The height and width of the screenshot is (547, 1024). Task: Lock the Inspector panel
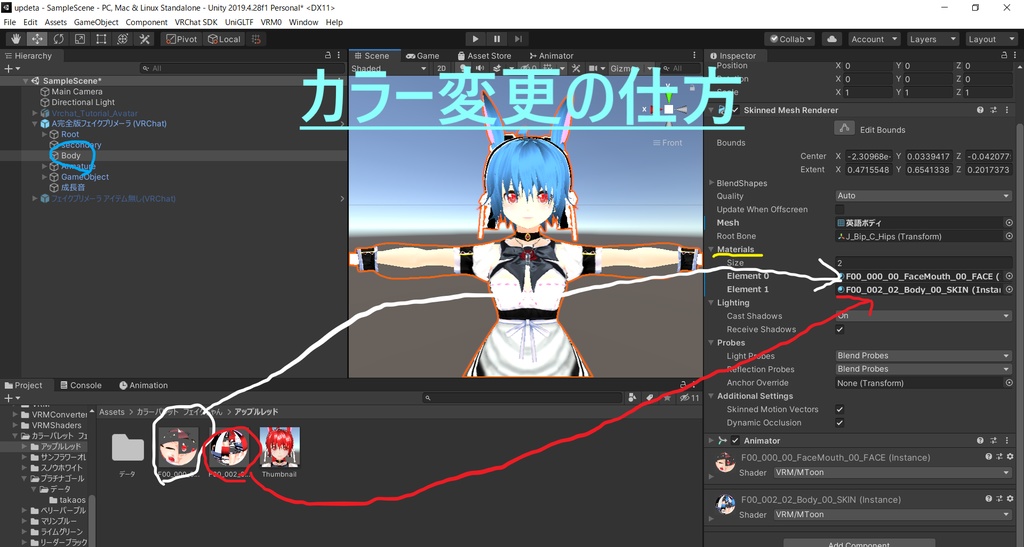click(x=1004, y=56)
